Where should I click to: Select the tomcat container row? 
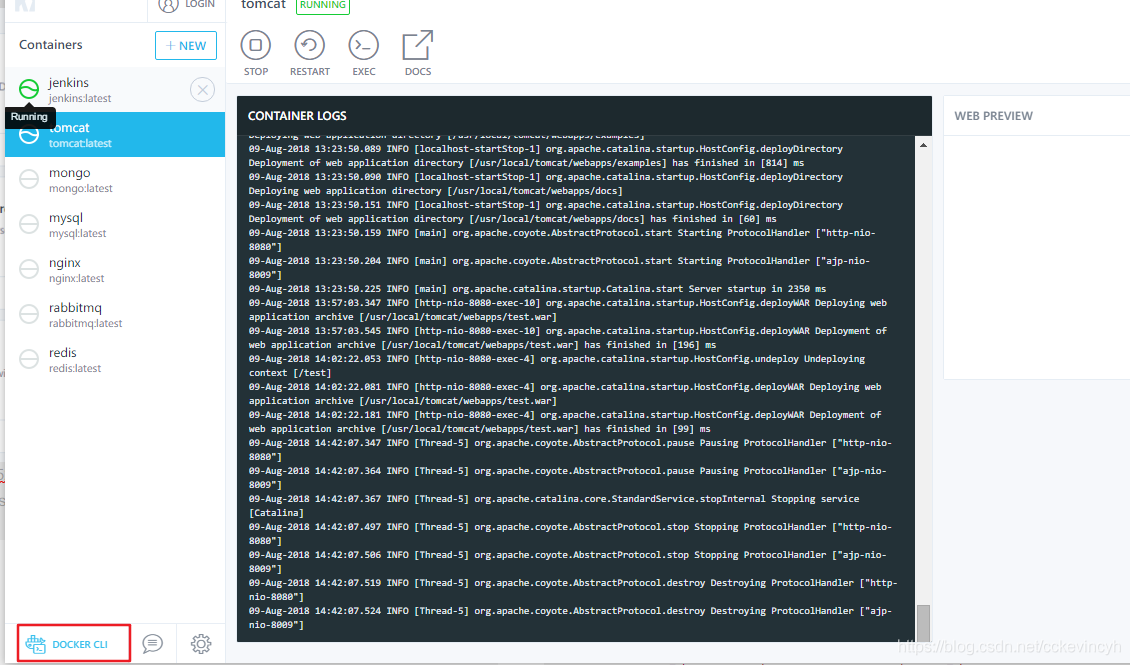[115, 134]
